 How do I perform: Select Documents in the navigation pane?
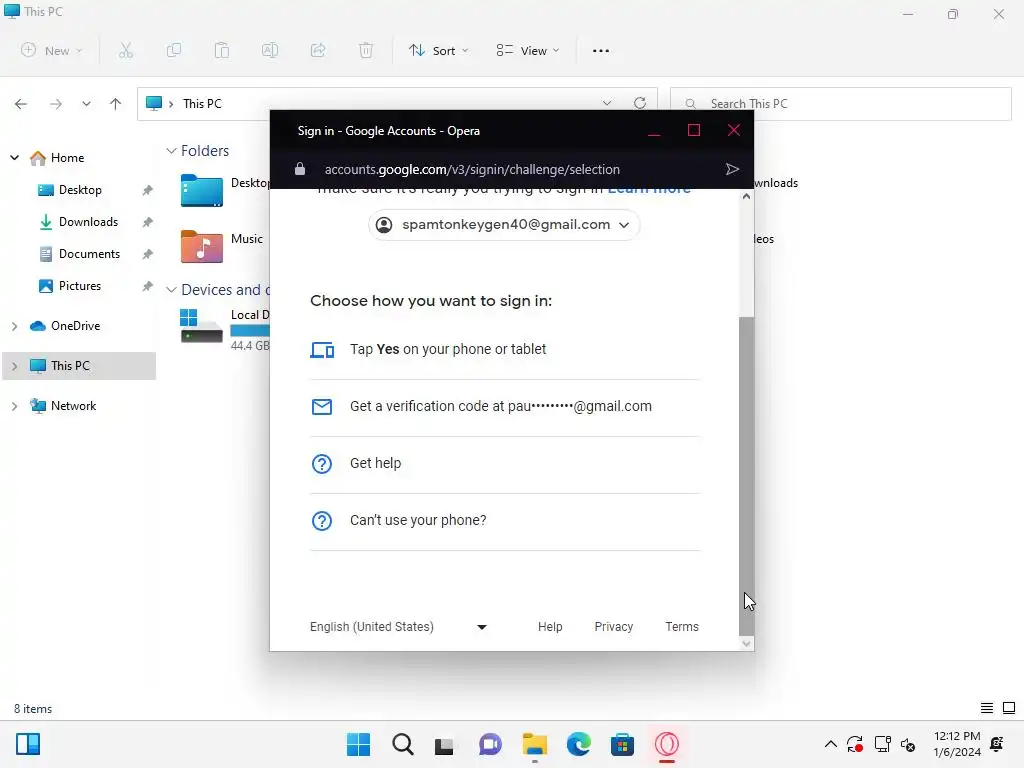click(89, 254)
